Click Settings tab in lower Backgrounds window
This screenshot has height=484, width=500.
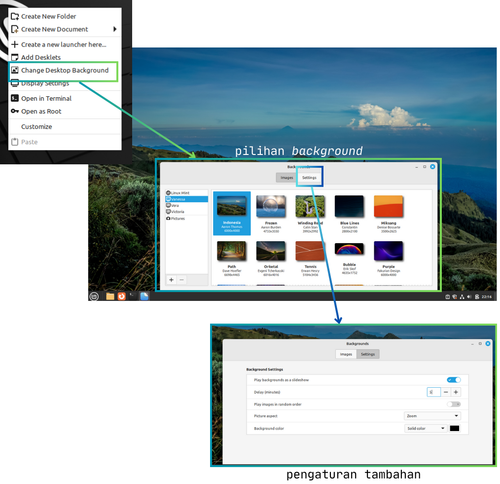(x=368, y=354)
